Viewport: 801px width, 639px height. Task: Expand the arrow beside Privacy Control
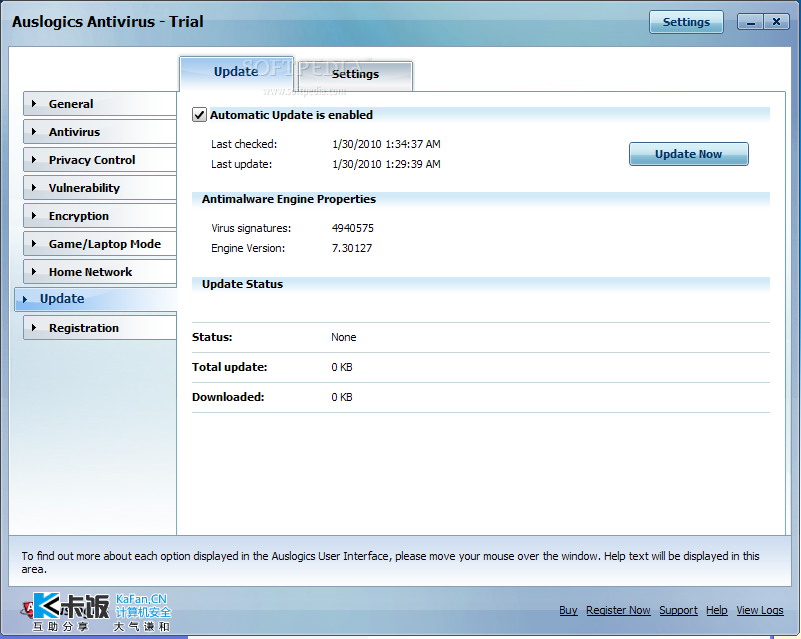(34, 160)
